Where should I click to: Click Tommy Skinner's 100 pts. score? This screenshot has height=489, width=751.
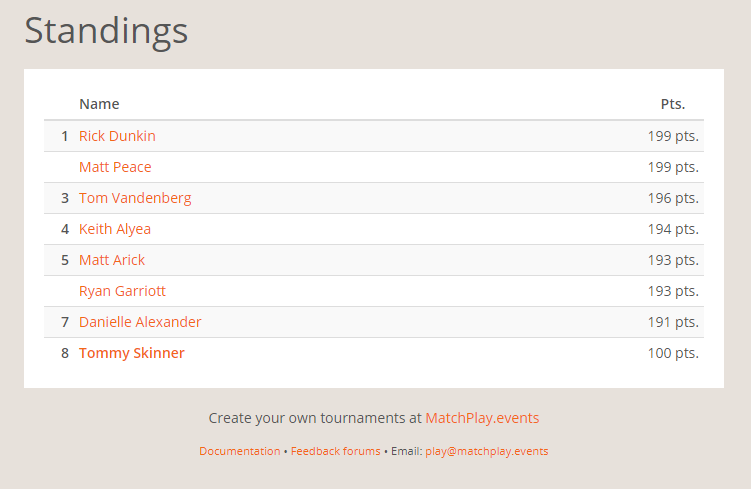(673, 353)
